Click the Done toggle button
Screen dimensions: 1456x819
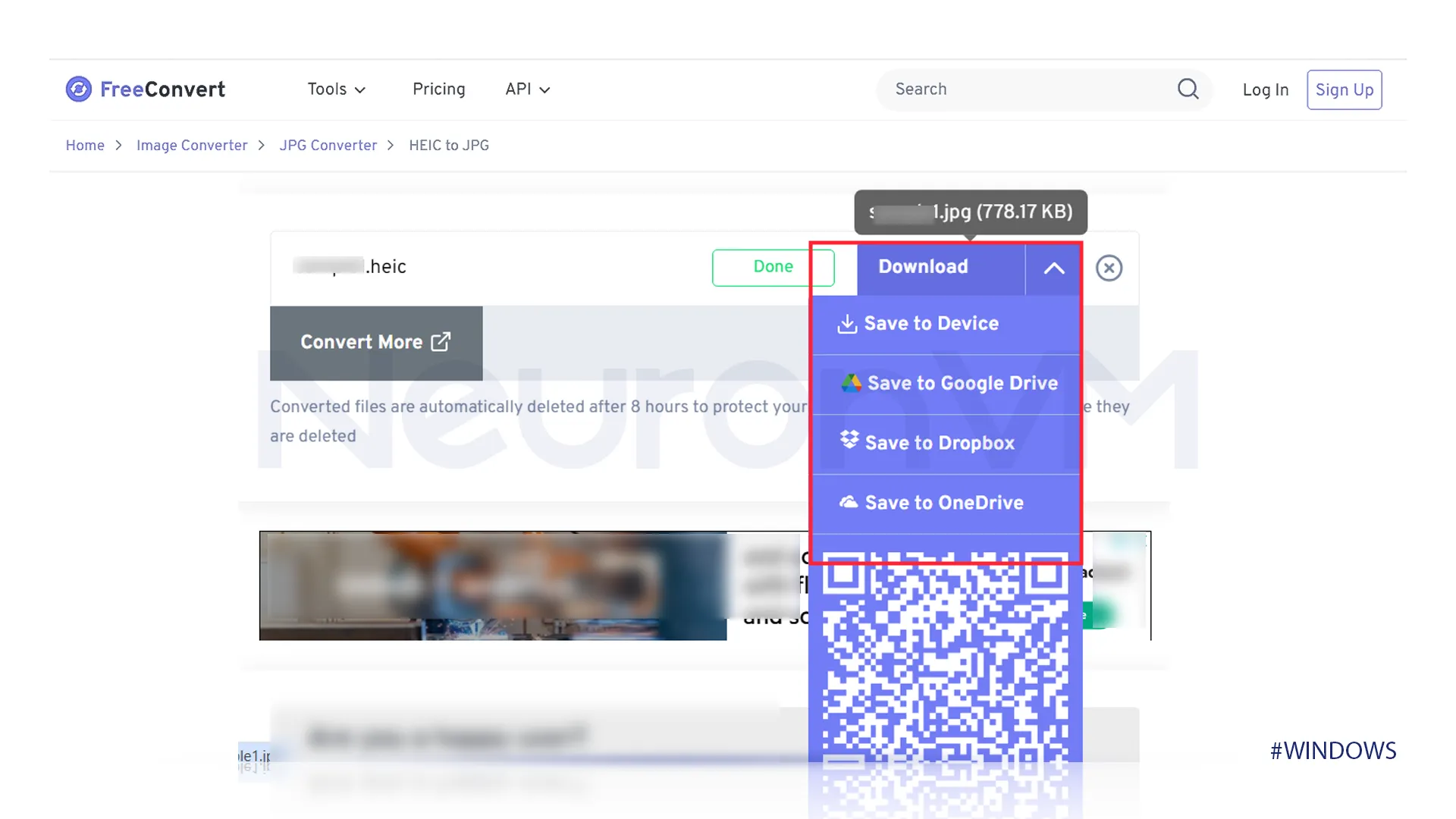[x=773, y=267]
